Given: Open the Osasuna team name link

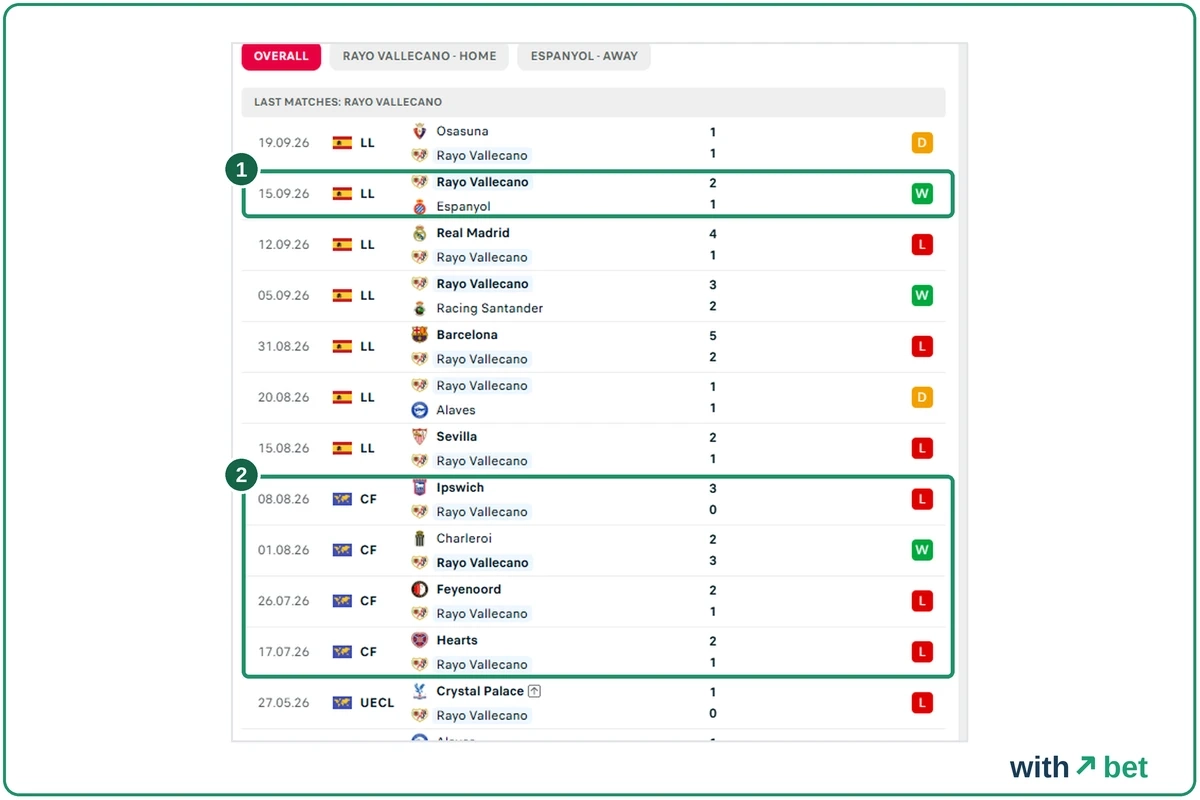Looking at the screenshot, I should [x=462, y=131].
